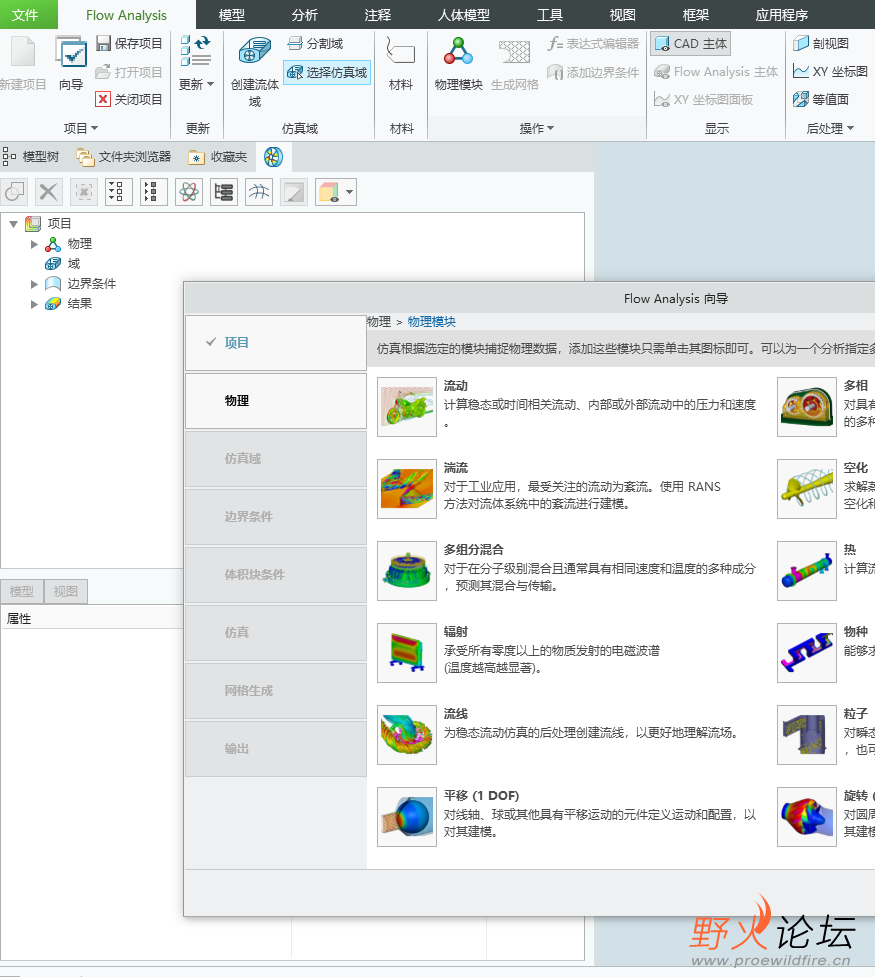
Task: Open the 文件夹浏览器 folder browser tab
Action: 123,156
